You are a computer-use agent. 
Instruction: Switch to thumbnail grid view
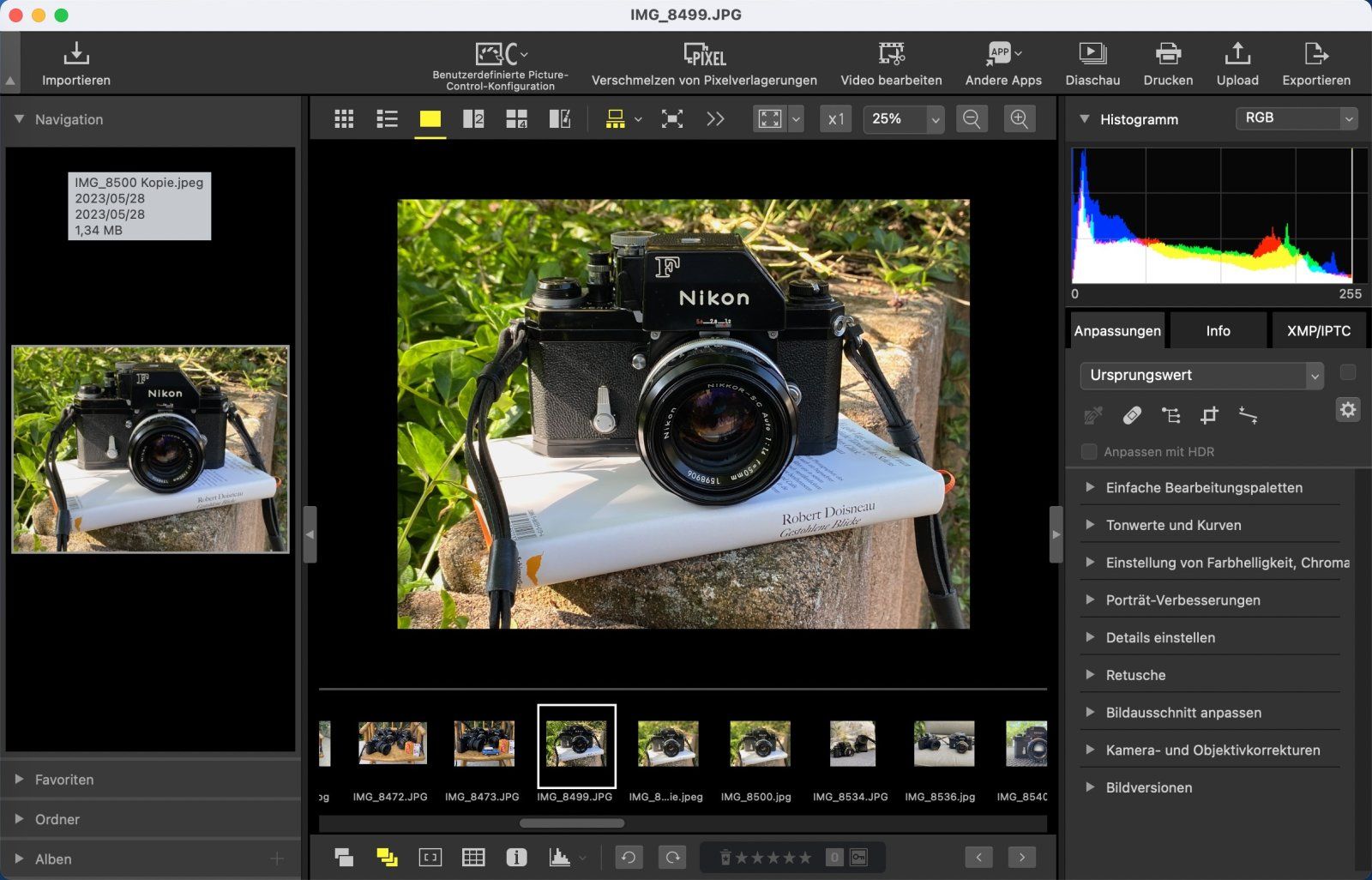point(344,119)
